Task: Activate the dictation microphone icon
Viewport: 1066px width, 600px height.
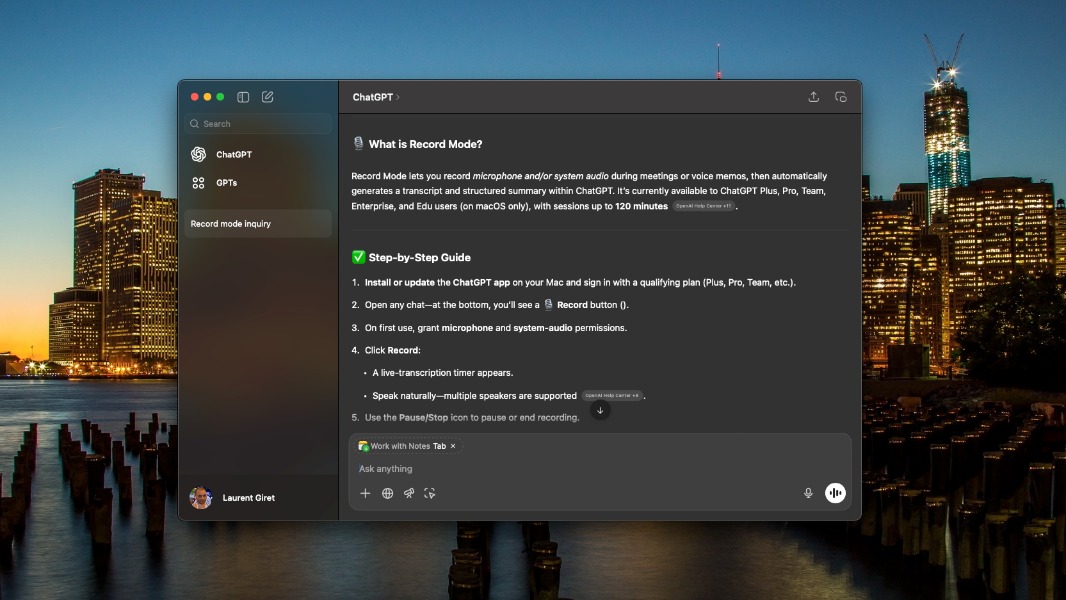Action: pos(808,492)
